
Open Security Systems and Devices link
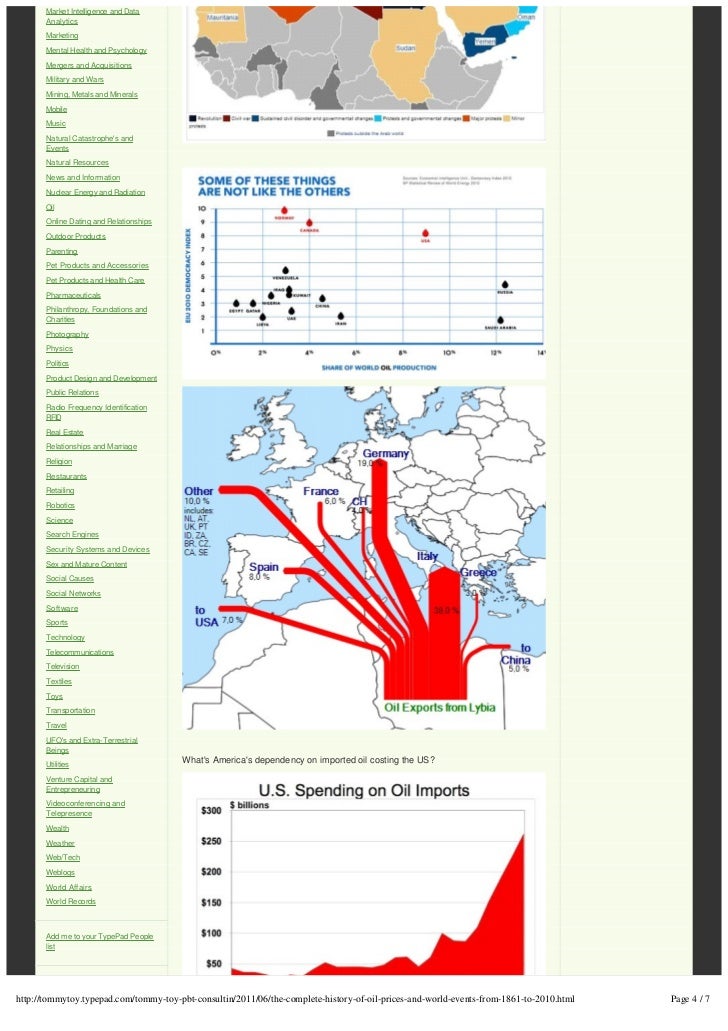pyautogui.click(x=98, y=550)
